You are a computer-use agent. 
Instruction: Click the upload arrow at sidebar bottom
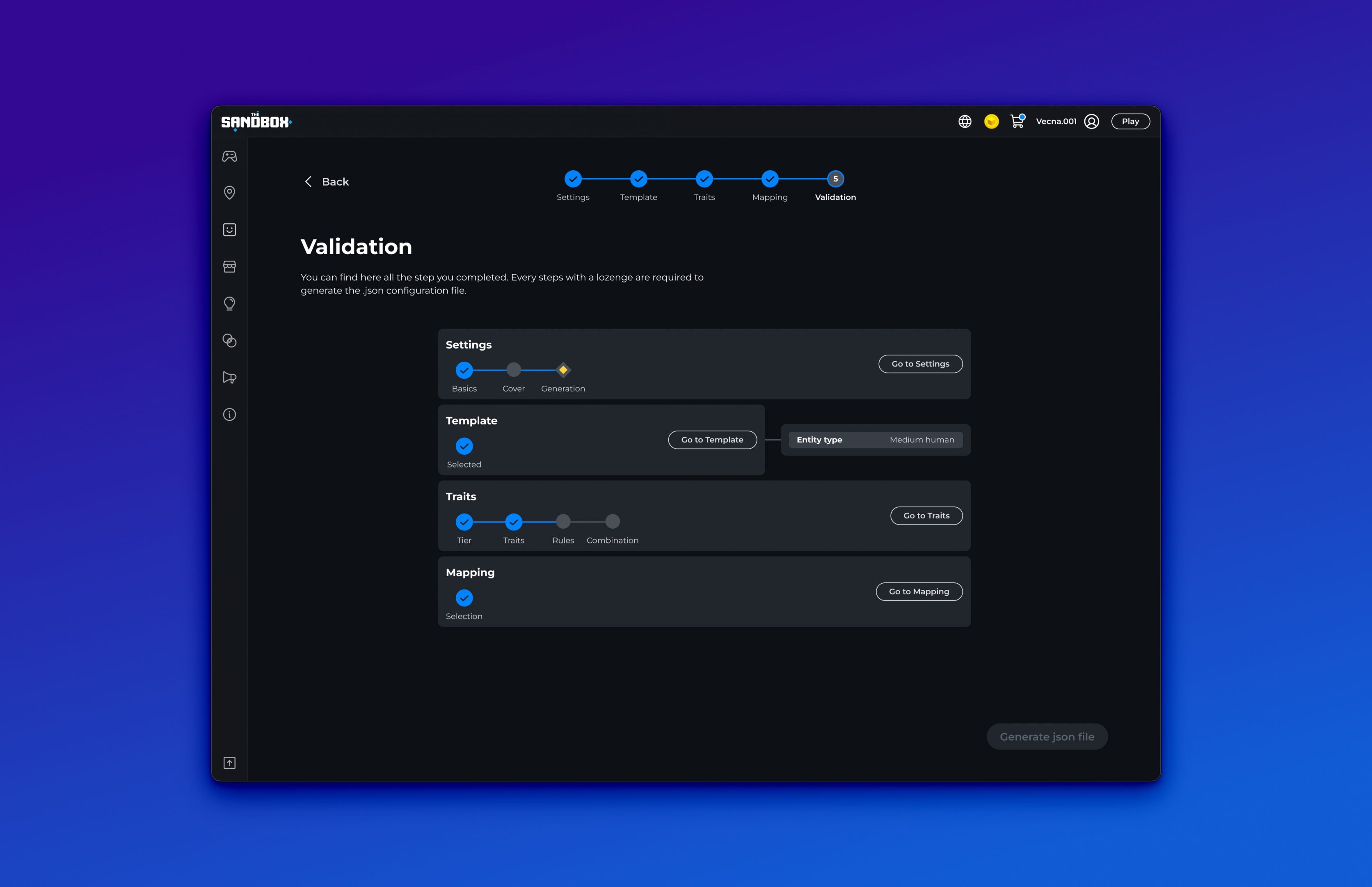(x=229, y=763)
